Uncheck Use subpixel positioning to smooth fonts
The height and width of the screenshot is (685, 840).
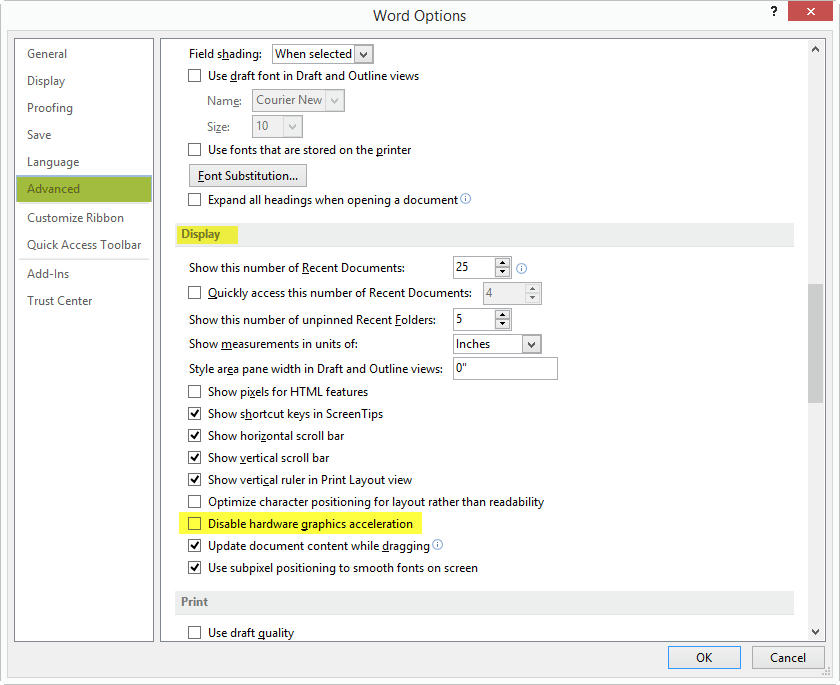(194, 568)
